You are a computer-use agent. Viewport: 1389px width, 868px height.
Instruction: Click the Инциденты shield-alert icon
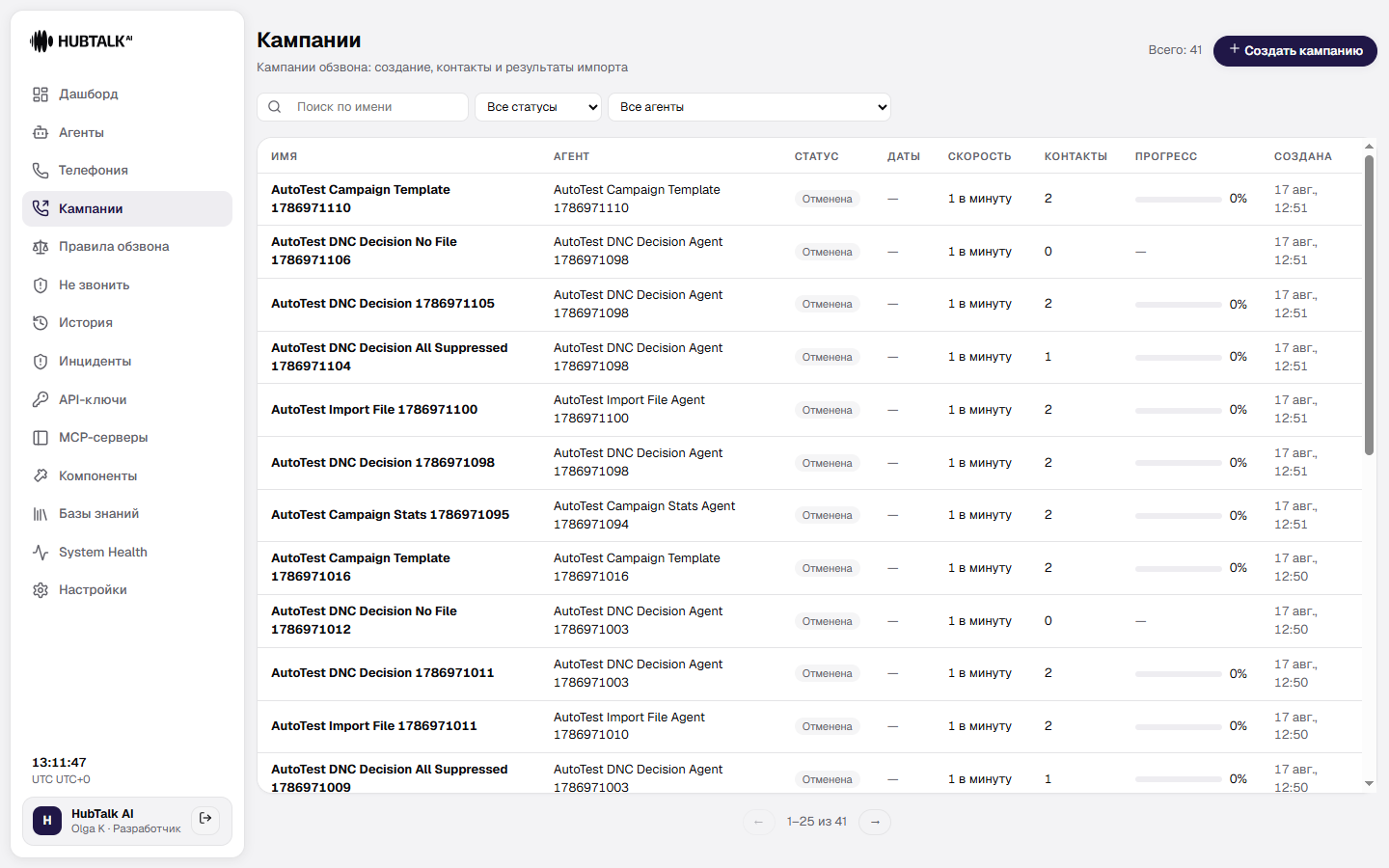click(41, 362)
